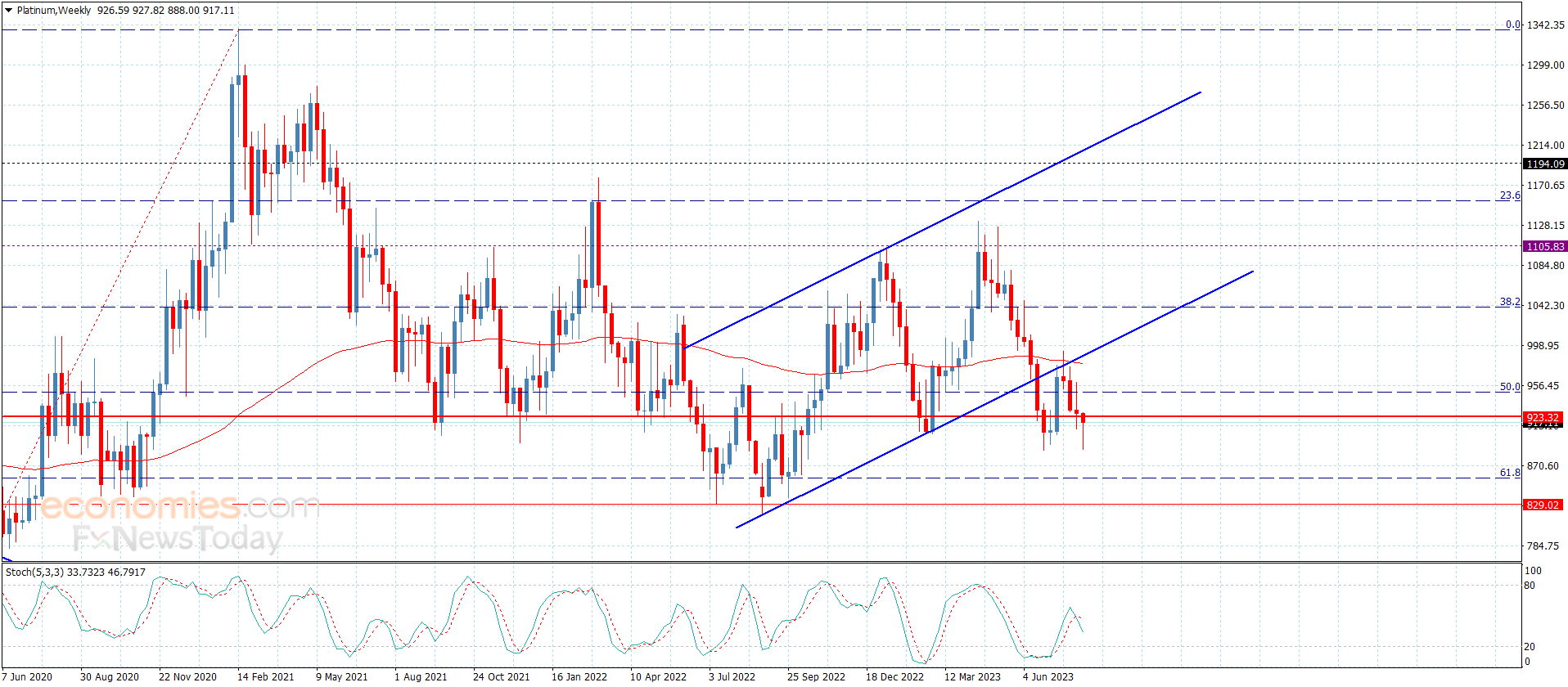Click the 18 Dec 2022 date label
This screenshot has height=687, width=1568.
[894, 676]
